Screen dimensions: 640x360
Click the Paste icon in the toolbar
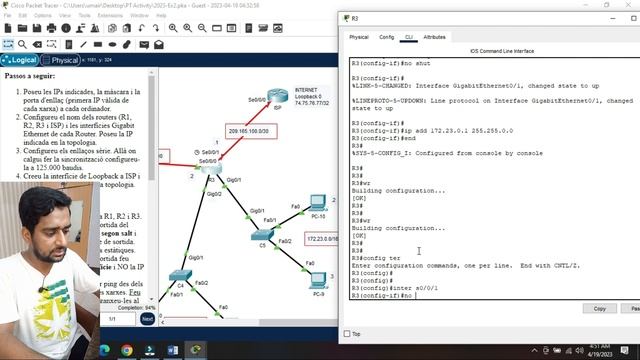coord(127,28)
